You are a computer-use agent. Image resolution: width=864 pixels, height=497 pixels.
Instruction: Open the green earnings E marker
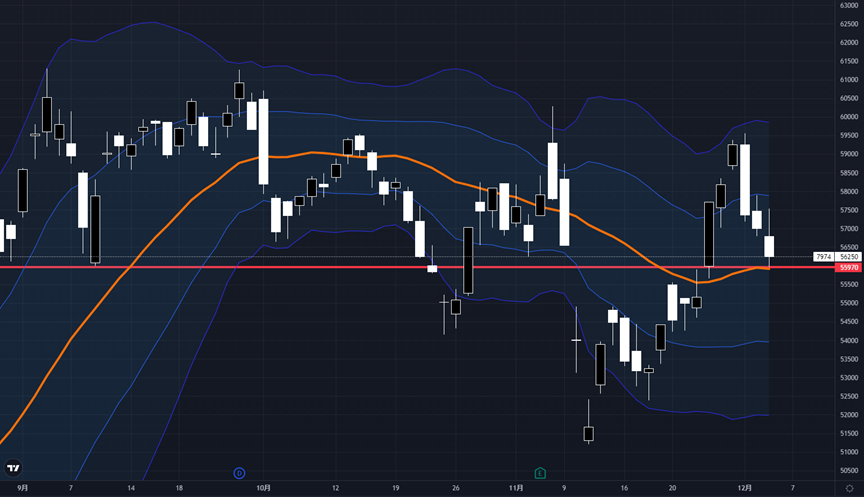[540, 472]
